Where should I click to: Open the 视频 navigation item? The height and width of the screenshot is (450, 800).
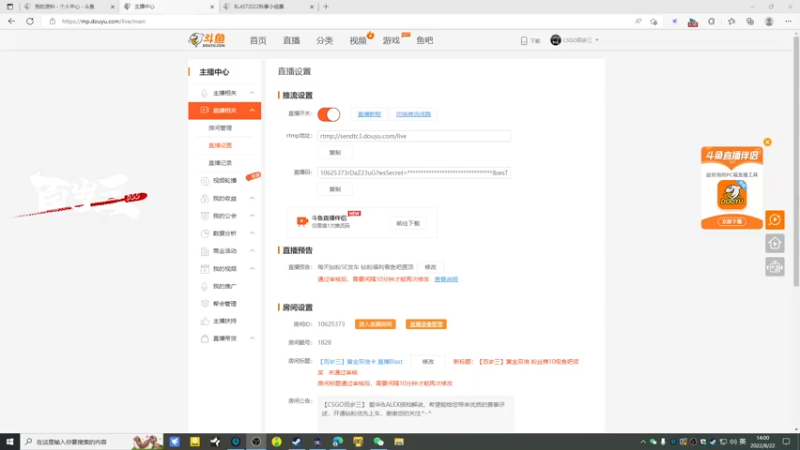coord(358,40)
